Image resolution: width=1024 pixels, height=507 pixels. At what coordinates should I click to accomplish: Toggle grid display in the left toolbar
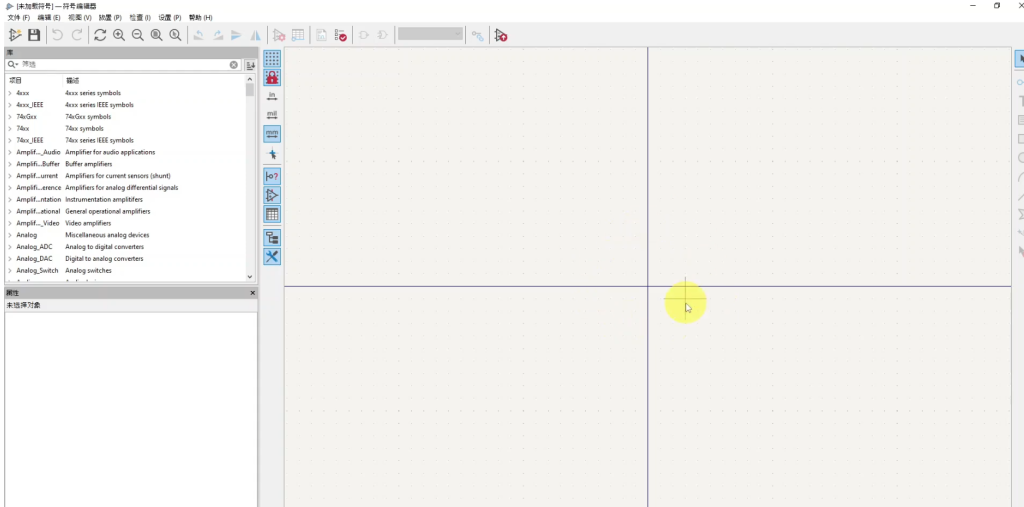[272, 59]
